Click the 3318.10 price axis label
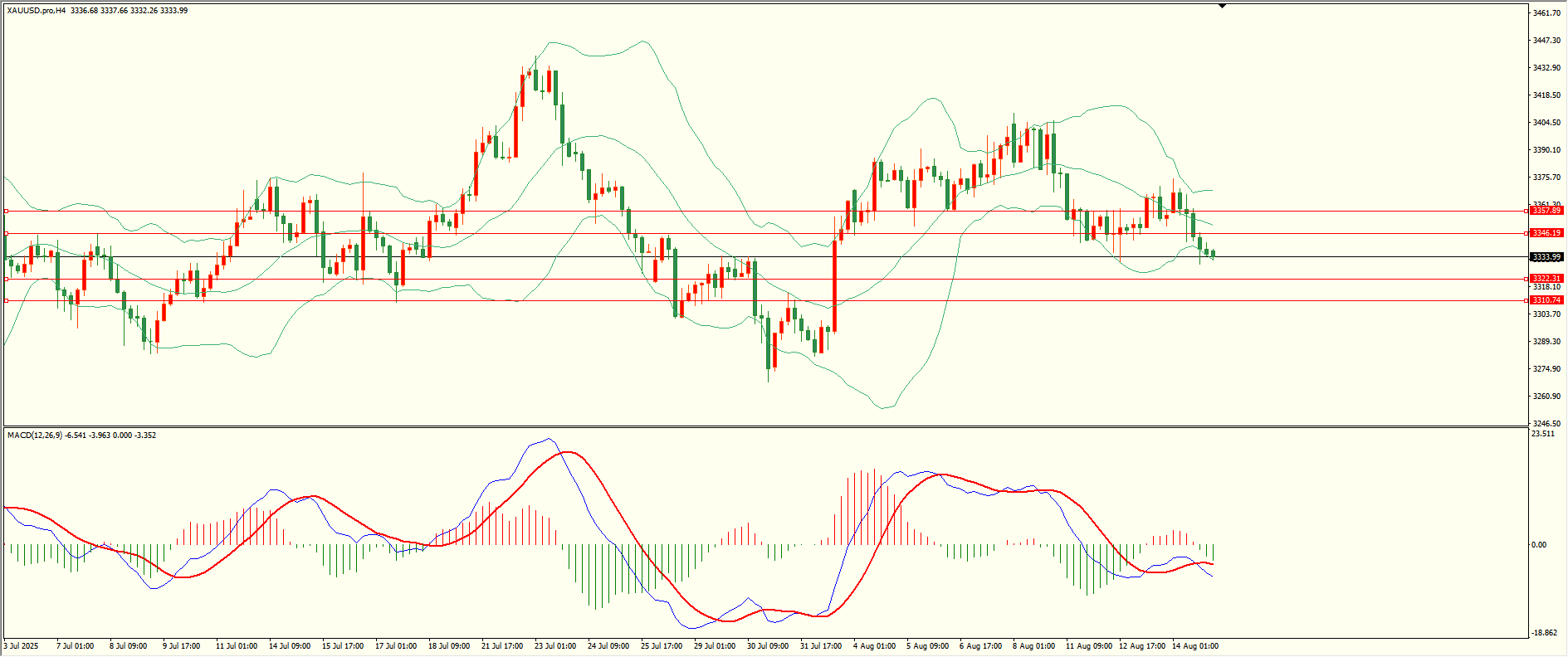Screen dimensions: 1568x657 pos(1546,287)
